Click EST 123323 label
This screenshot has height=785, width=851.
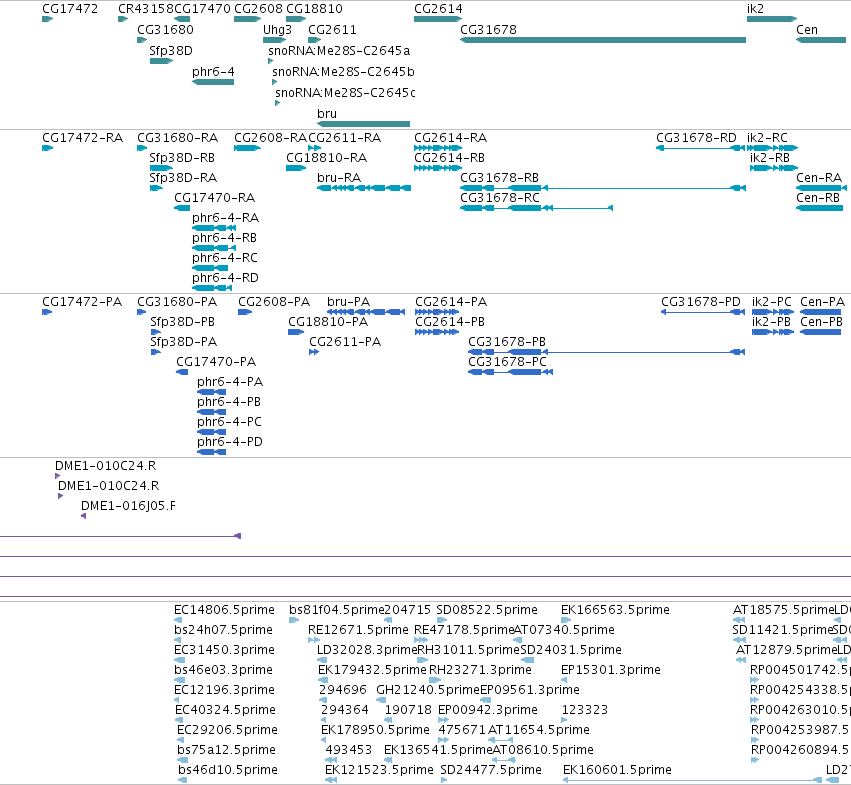point(585,710)
